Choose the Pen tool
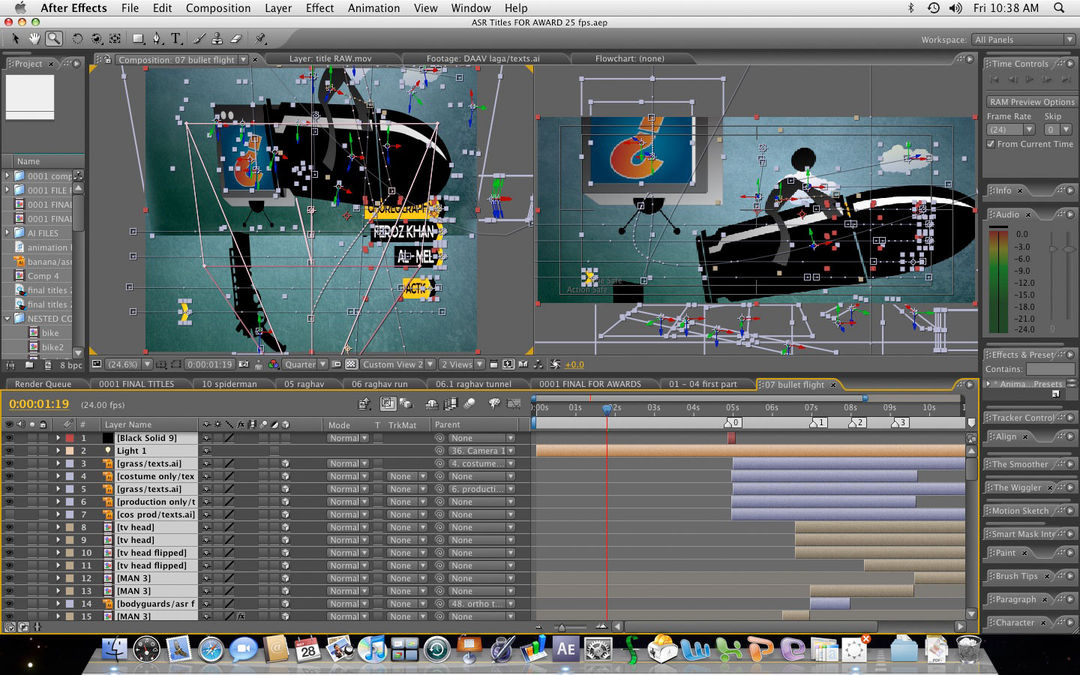The width and height of the screenshot is (1080, 675). pyautogui.click(x=156, y=38)
